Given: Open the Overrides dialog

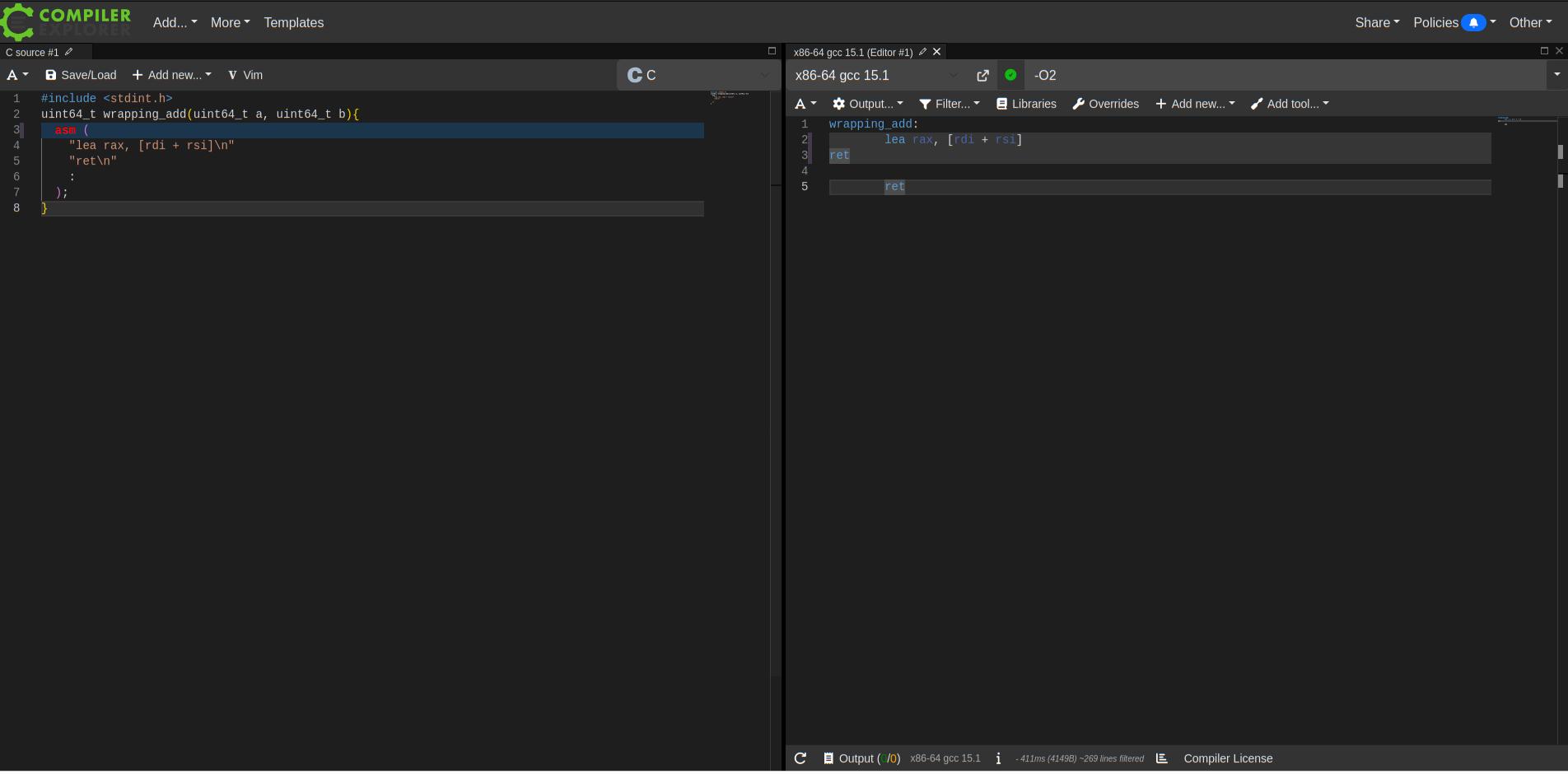Looking at the screenshot, I should click(1106, 104).
